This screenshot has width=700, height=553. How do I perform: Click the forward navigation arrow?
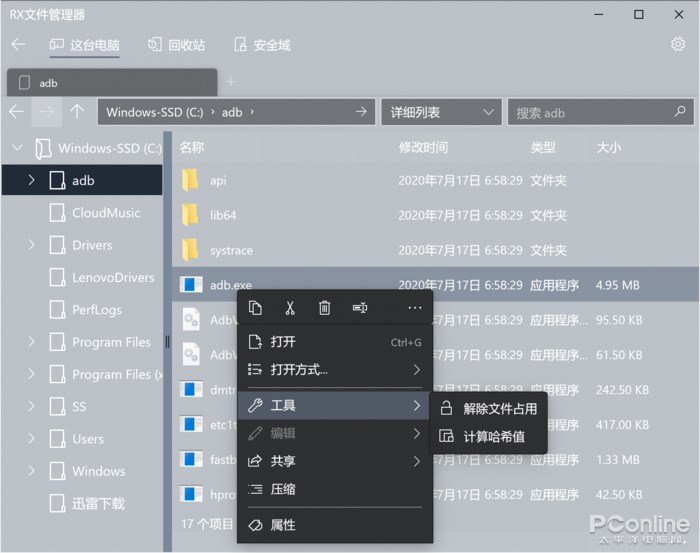[x=46, y=112]
